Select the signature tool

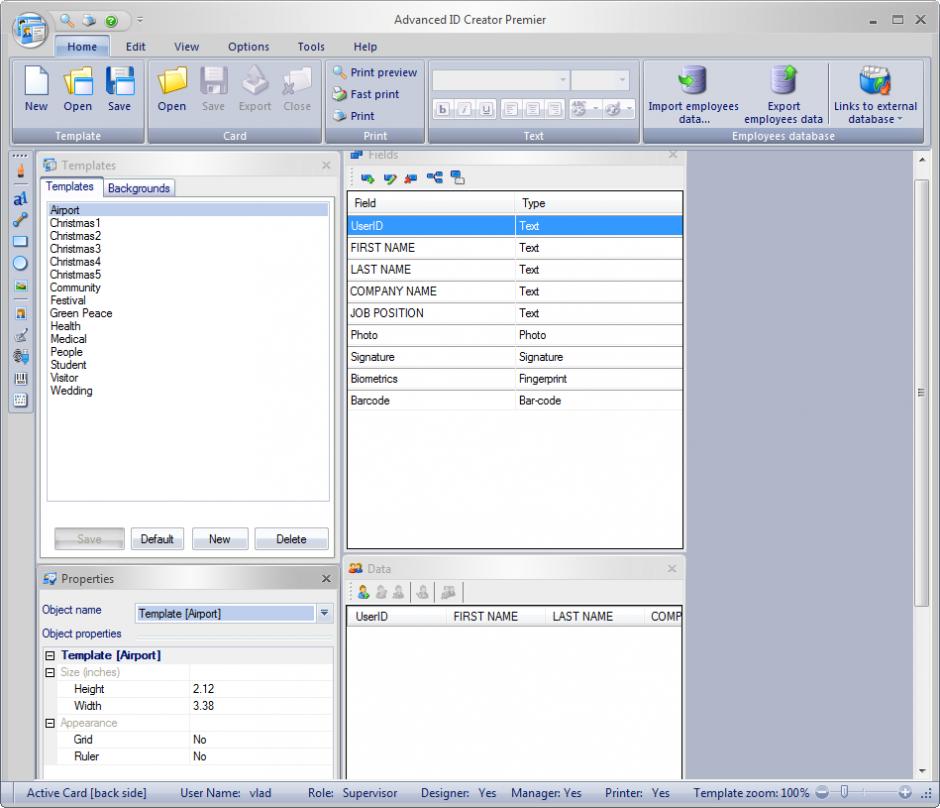click(x=20, y=335)
